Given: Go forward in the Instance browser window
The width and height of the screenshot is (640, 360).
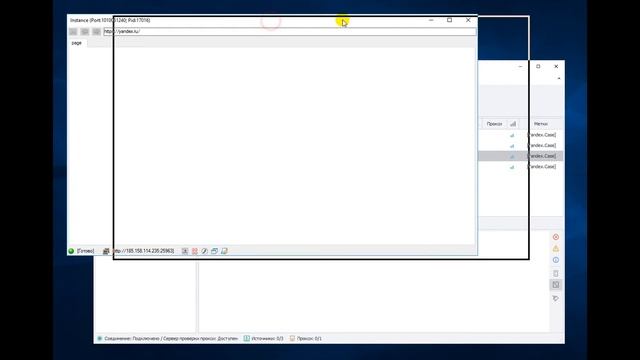Looking at the screenshot, I should coord(85,31).
